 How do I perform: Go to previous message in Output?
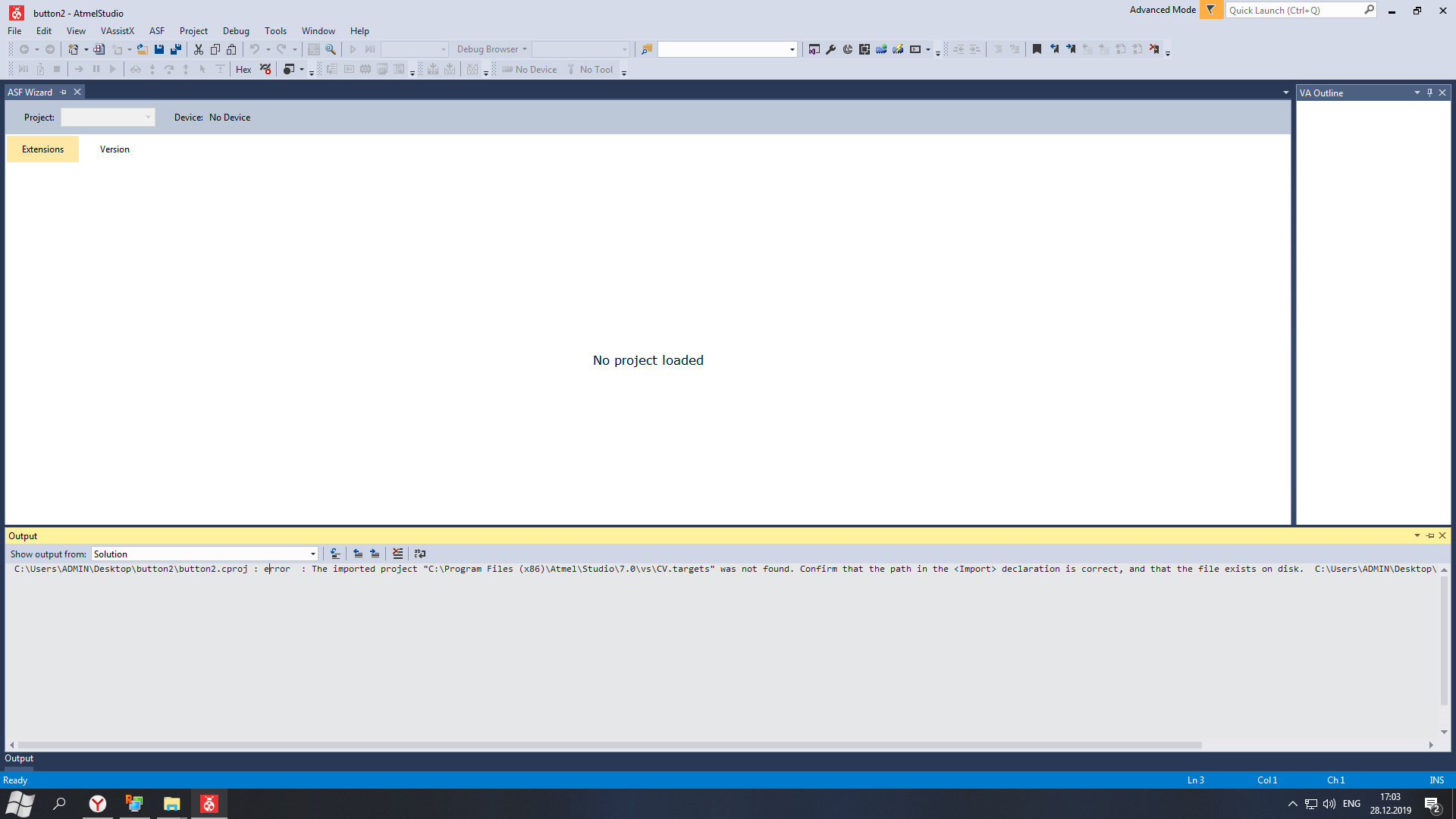point(358,554)
